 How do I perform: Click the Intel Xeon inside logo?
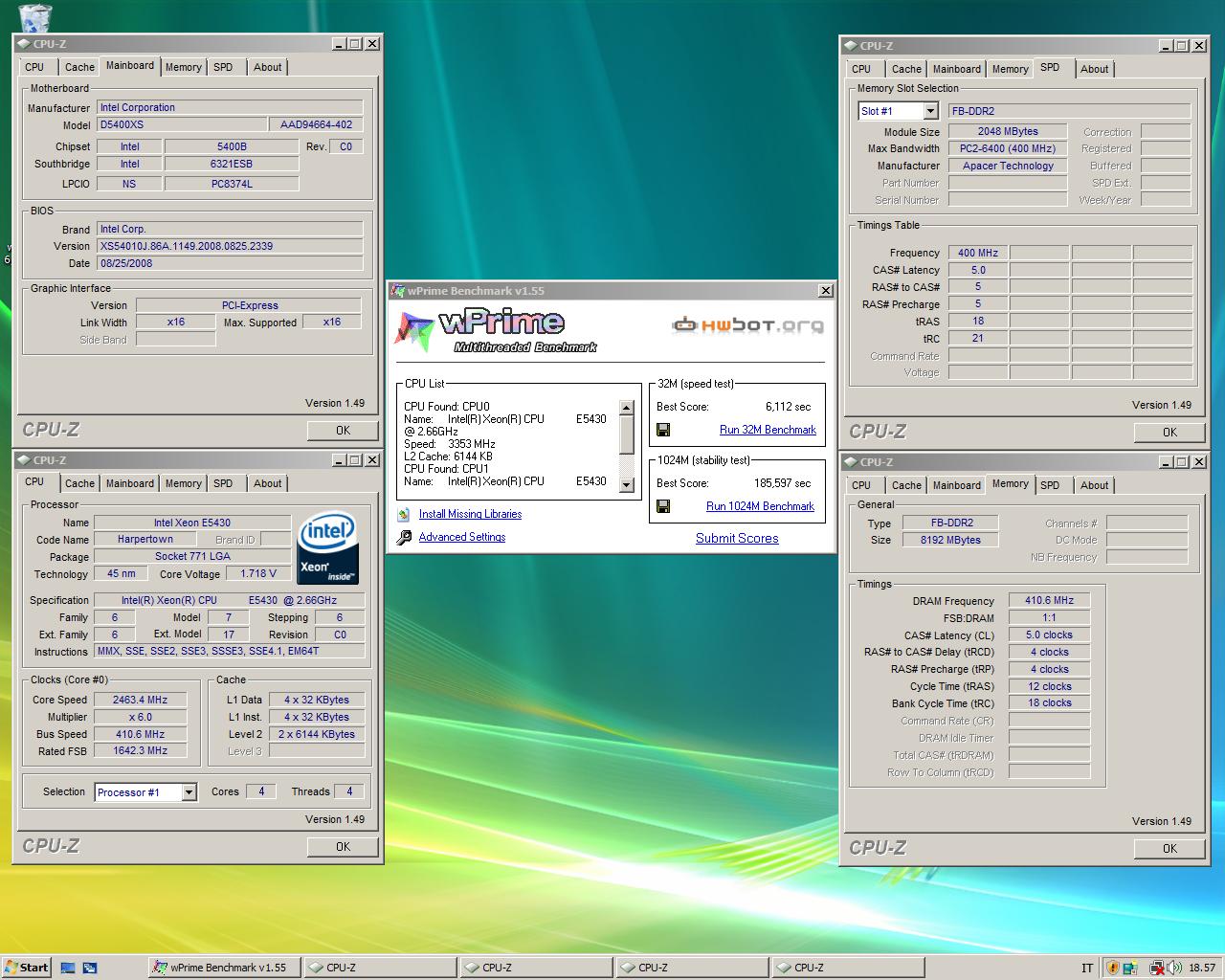328,549
